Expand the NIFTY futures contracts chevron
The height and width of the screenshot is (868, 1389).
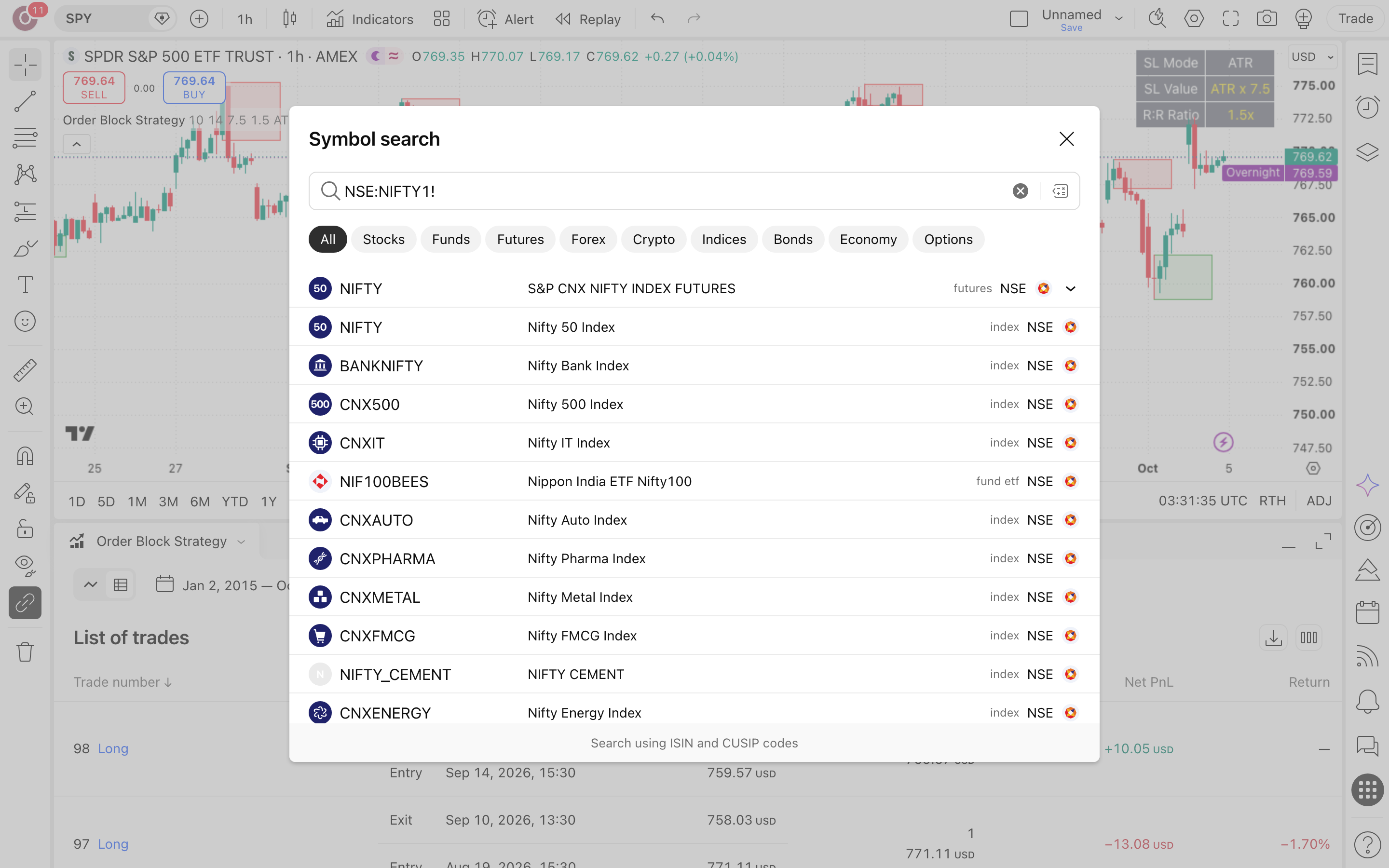click(1071, 289)
